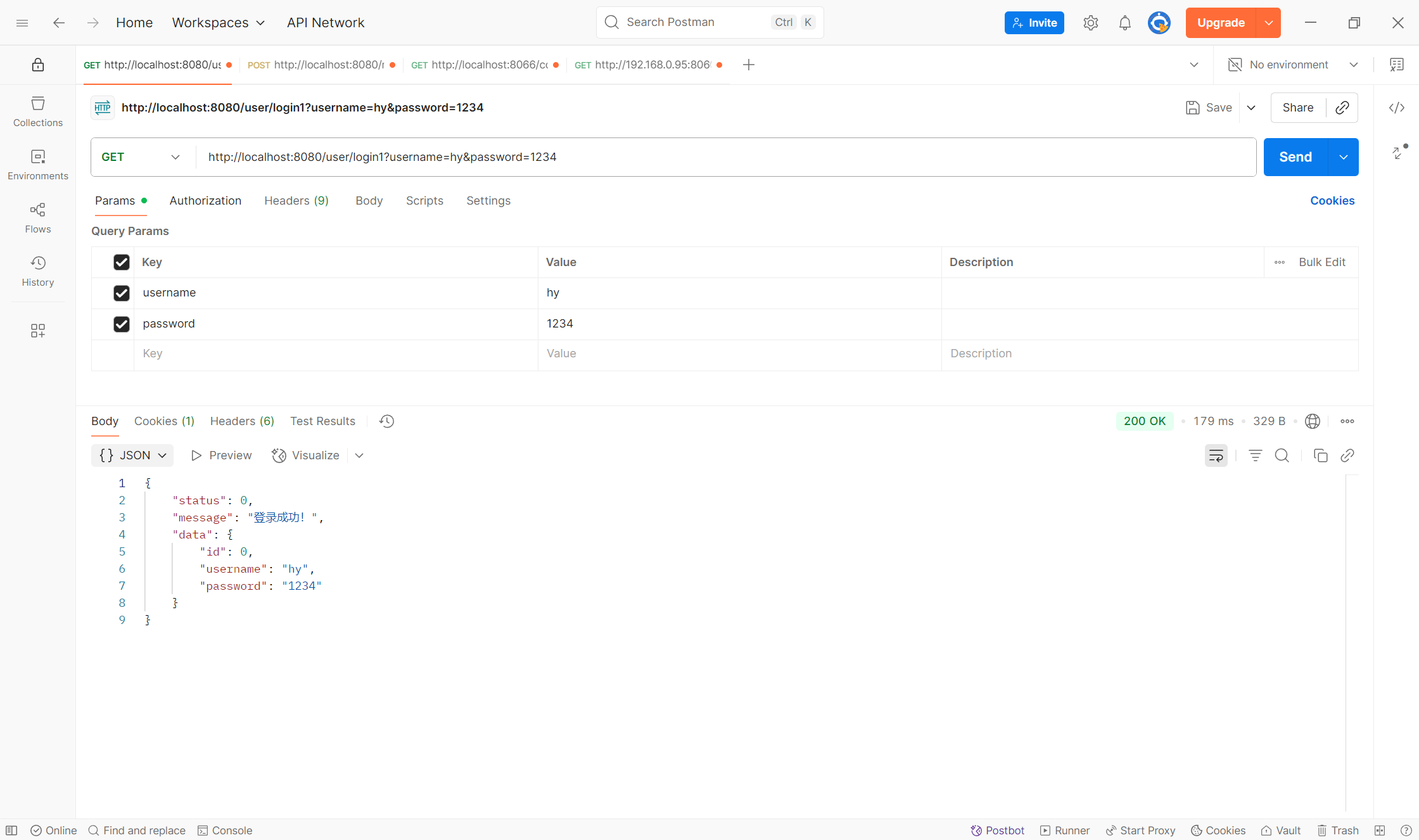Uncheck the username parameter

[x=121, y=293]
